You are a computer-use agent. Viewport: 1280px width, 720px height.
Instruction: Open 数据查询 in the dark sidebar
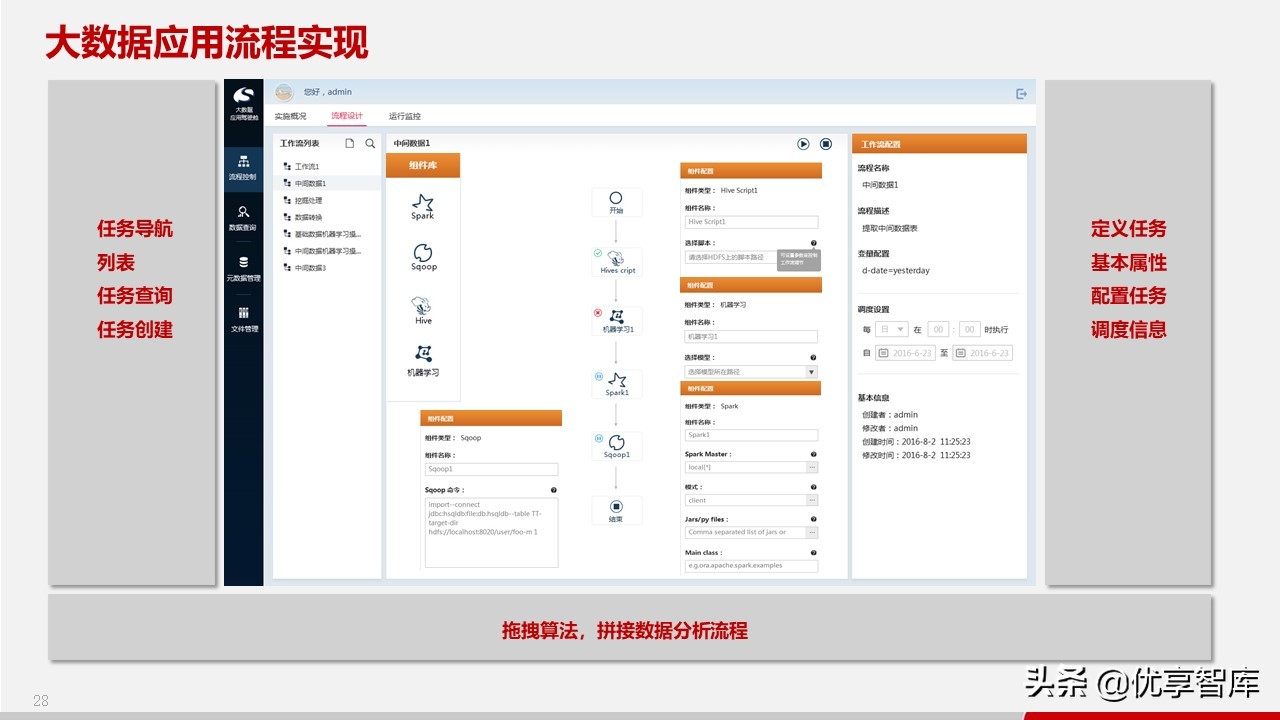point(243,218)
